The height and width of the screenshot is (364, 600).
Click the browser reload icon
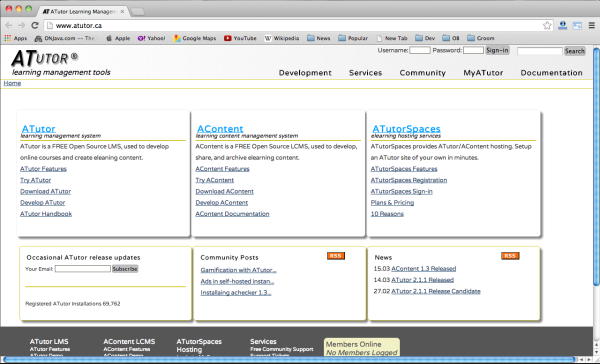pos(35,25)
